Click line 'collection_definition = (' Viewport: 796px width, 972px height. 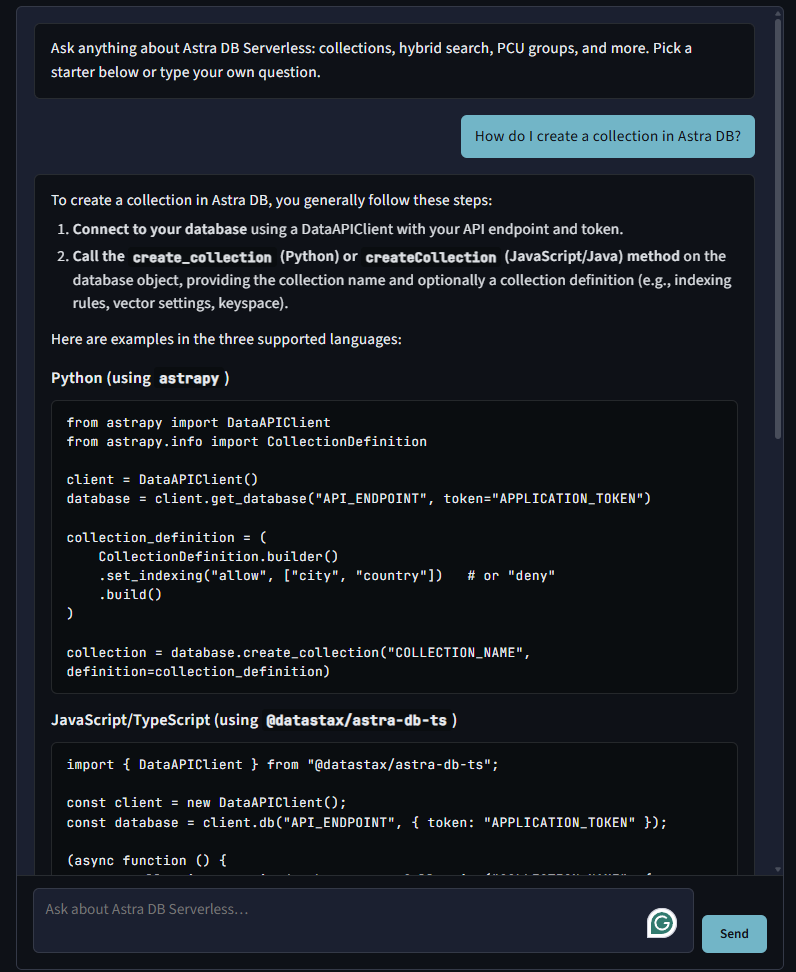tap(166, 538)
